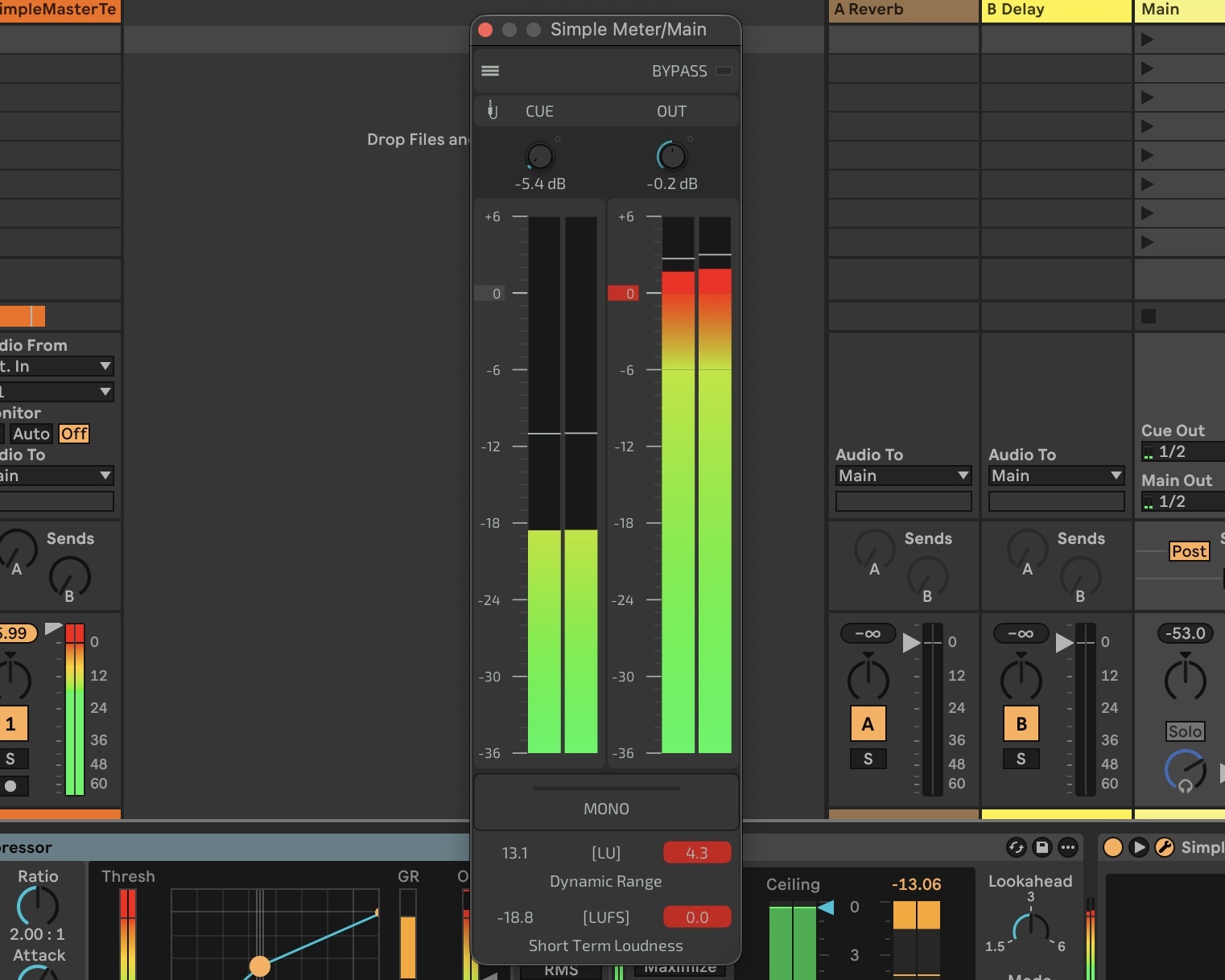Screen dimensions: 1225x980
Task: Click the Post send button on Main
Action: 1189,551
